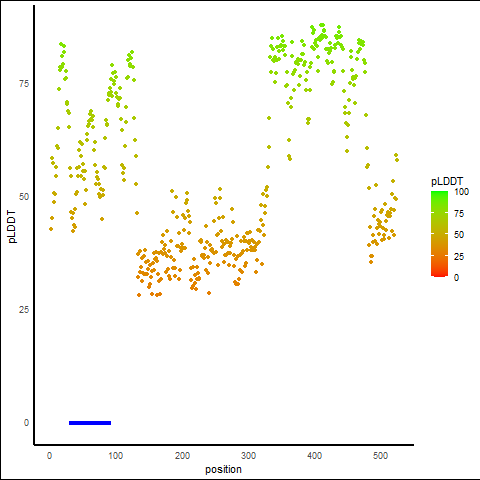Click the pLDDT legend title
This screenshot has height=480, width=480.
[447, 182]
